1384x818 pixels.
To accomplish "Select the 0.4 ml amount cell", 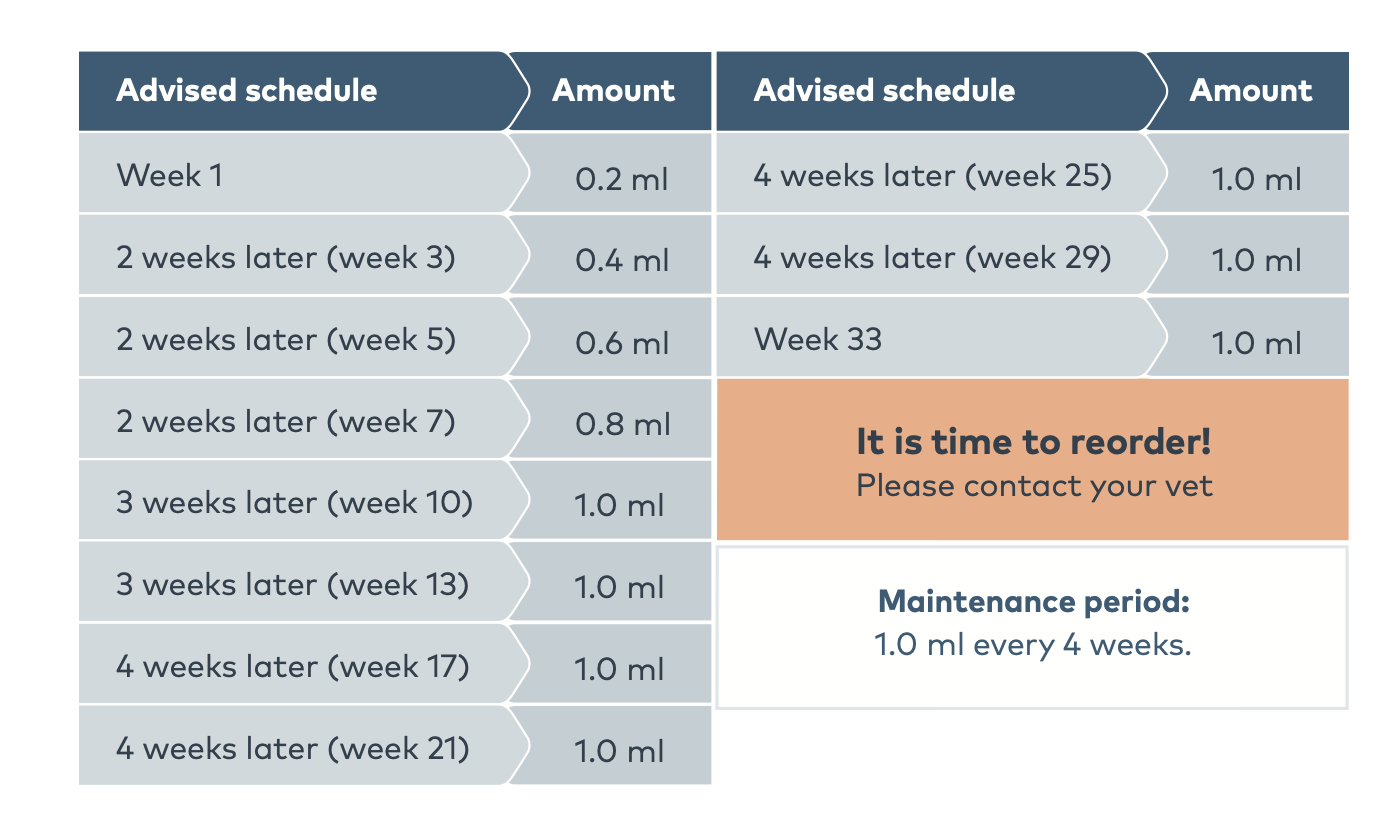I will 621,261.
